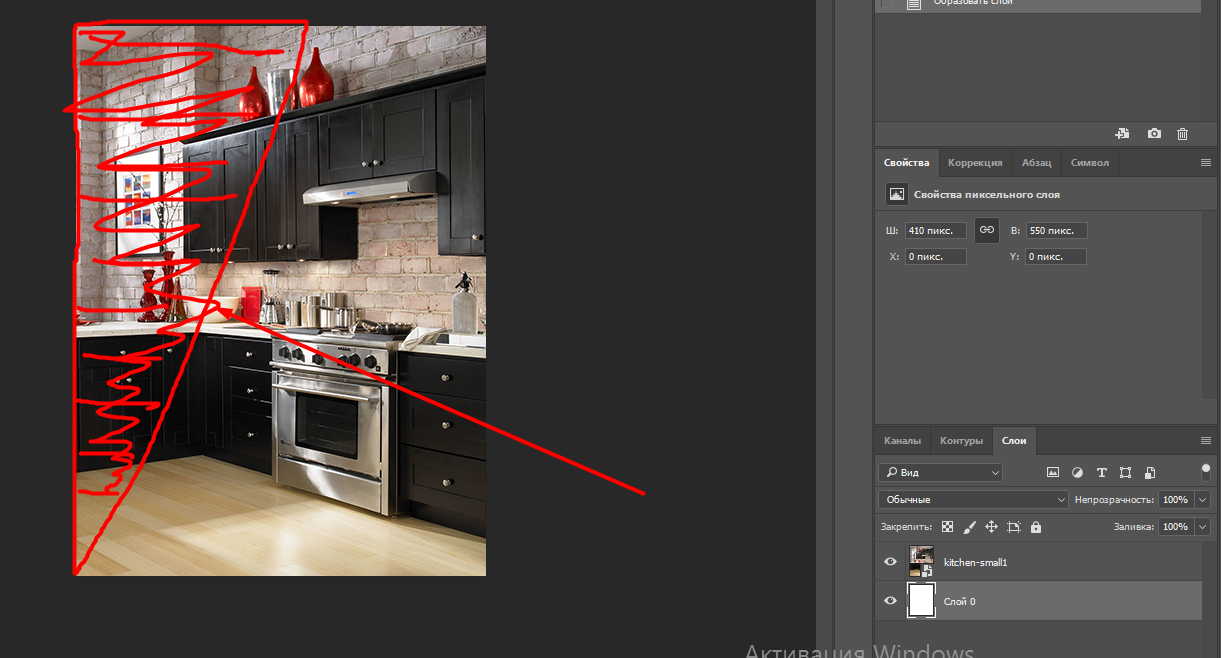Viewport: 1221px width, 658px height.
Task: Open the Вид layer filter type dropdown
Action: [x=940, y=472]
